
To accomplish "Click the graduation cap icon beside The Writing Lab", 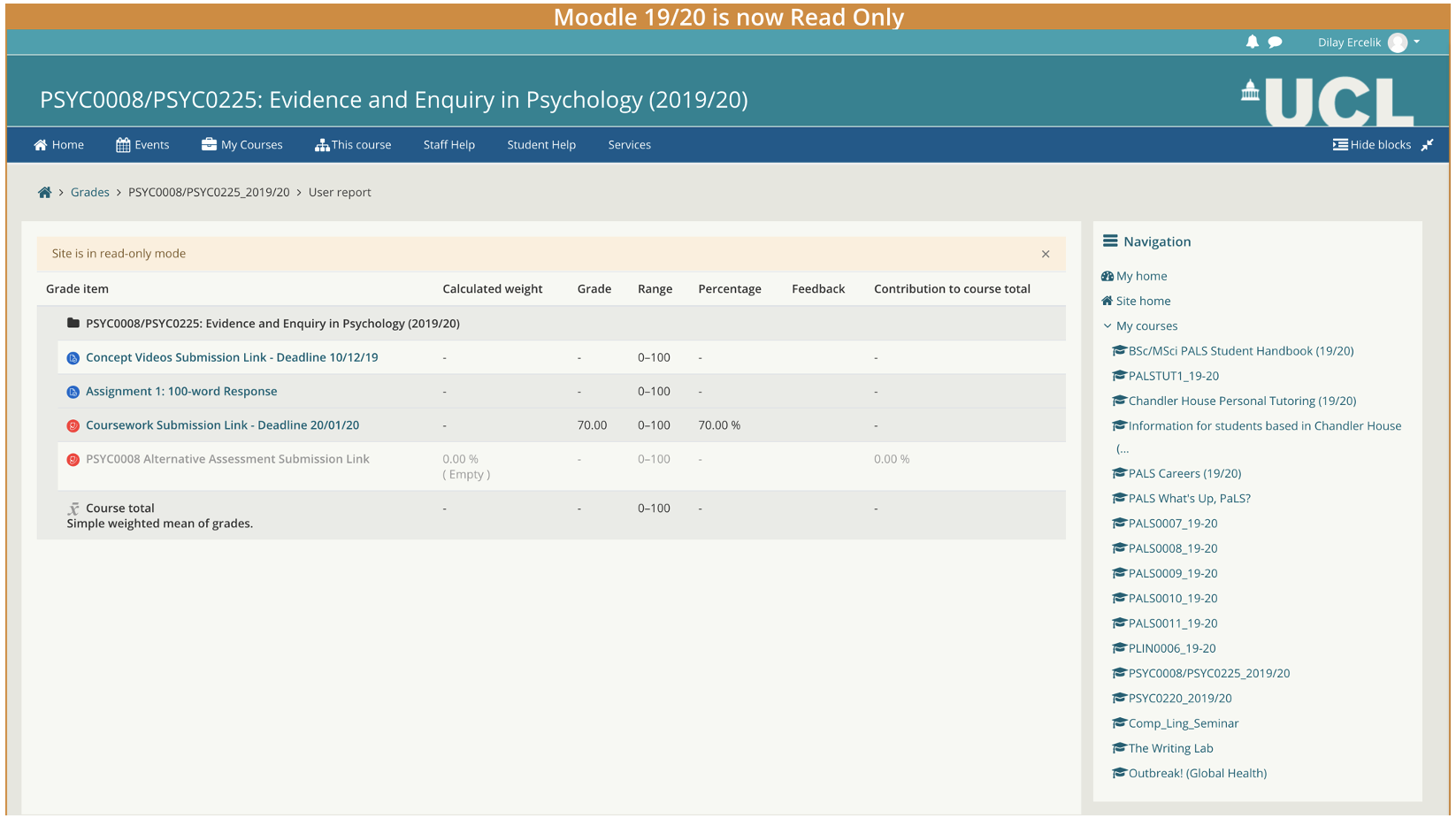I will [1119, 747].
